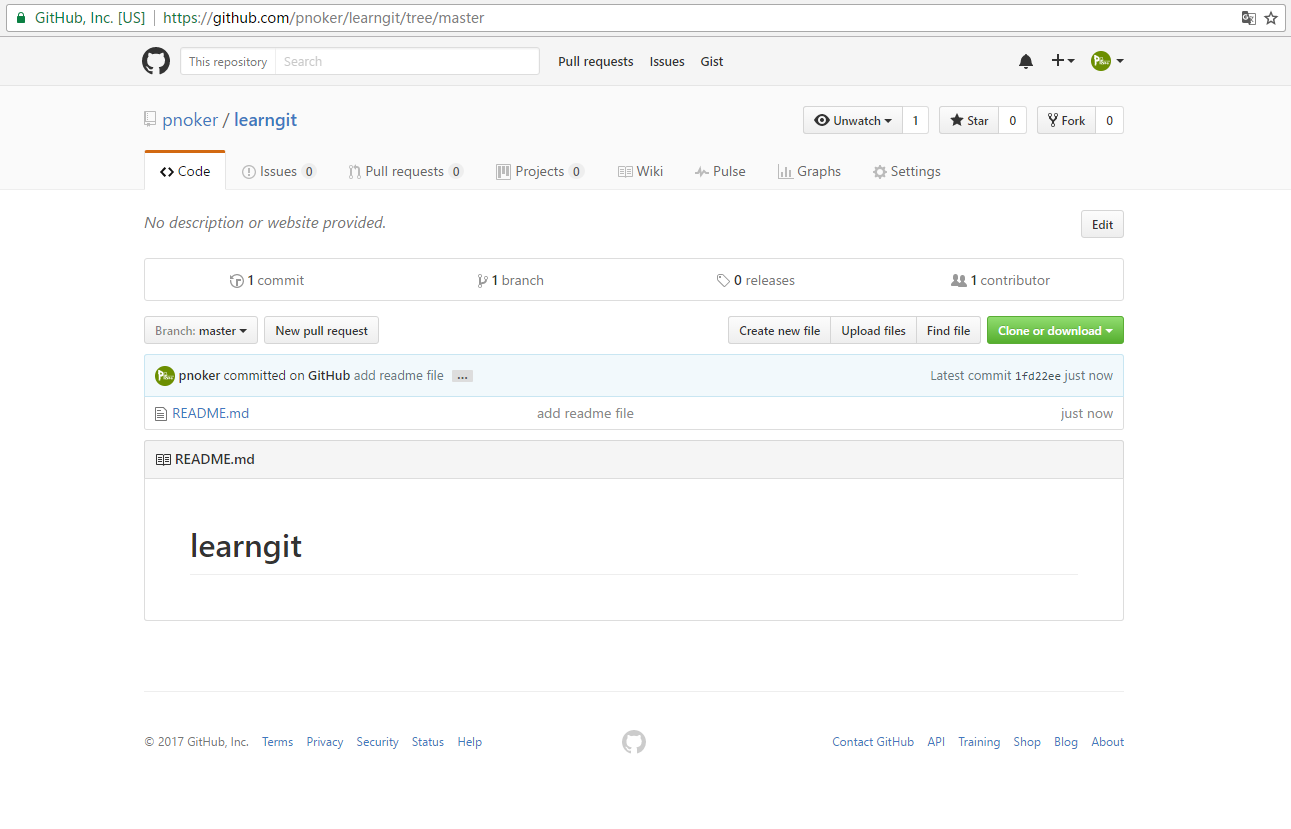Click the translate page icon in address bar
Image resolution: width=1291 pixels, height=829 pixels.
pos(1248,18)
